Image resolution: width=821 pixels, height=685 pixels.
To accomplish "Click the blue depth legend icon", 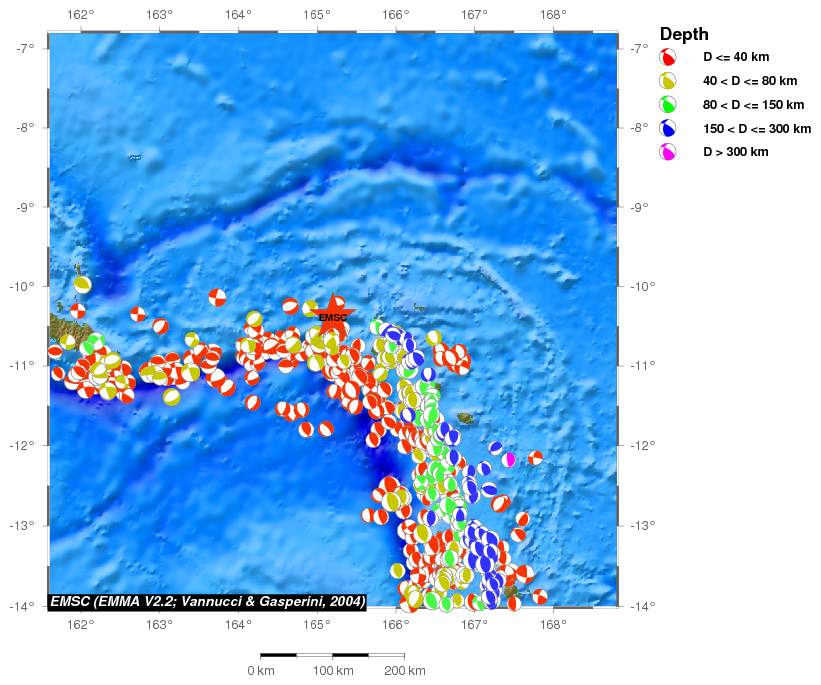I will 668,128.
